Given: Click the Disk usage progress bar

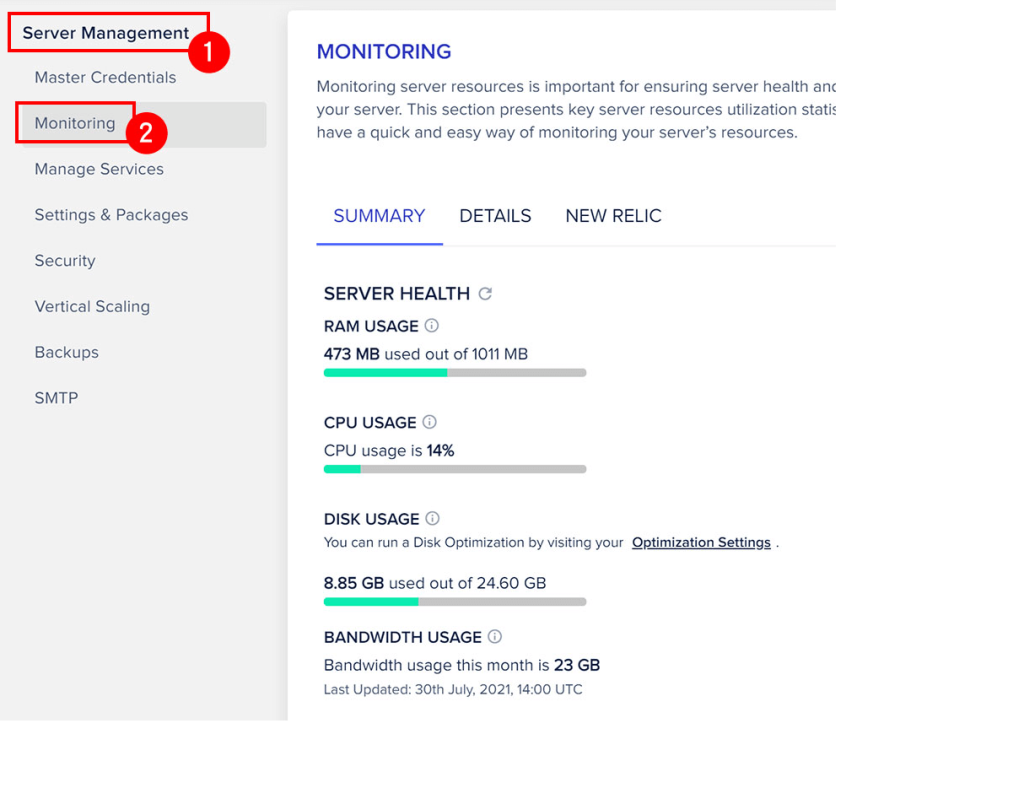Looking at the screenshot, I should coord(455,602).
